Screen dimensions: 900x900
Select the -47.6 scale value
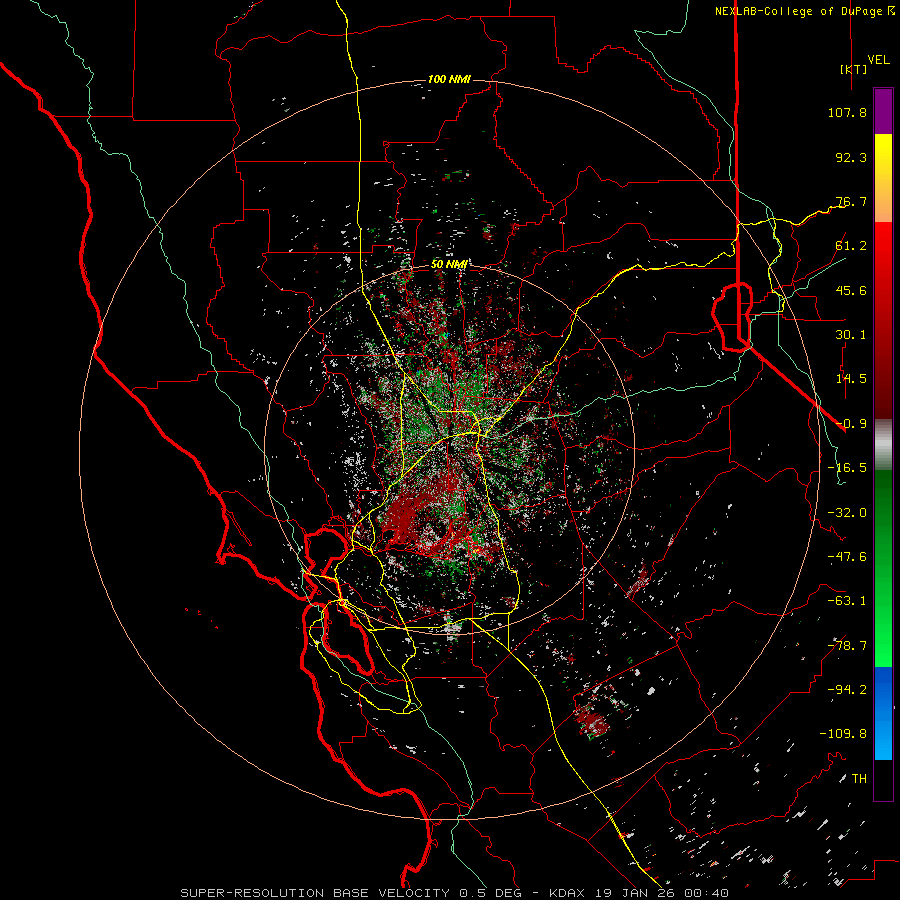point(847,557)
